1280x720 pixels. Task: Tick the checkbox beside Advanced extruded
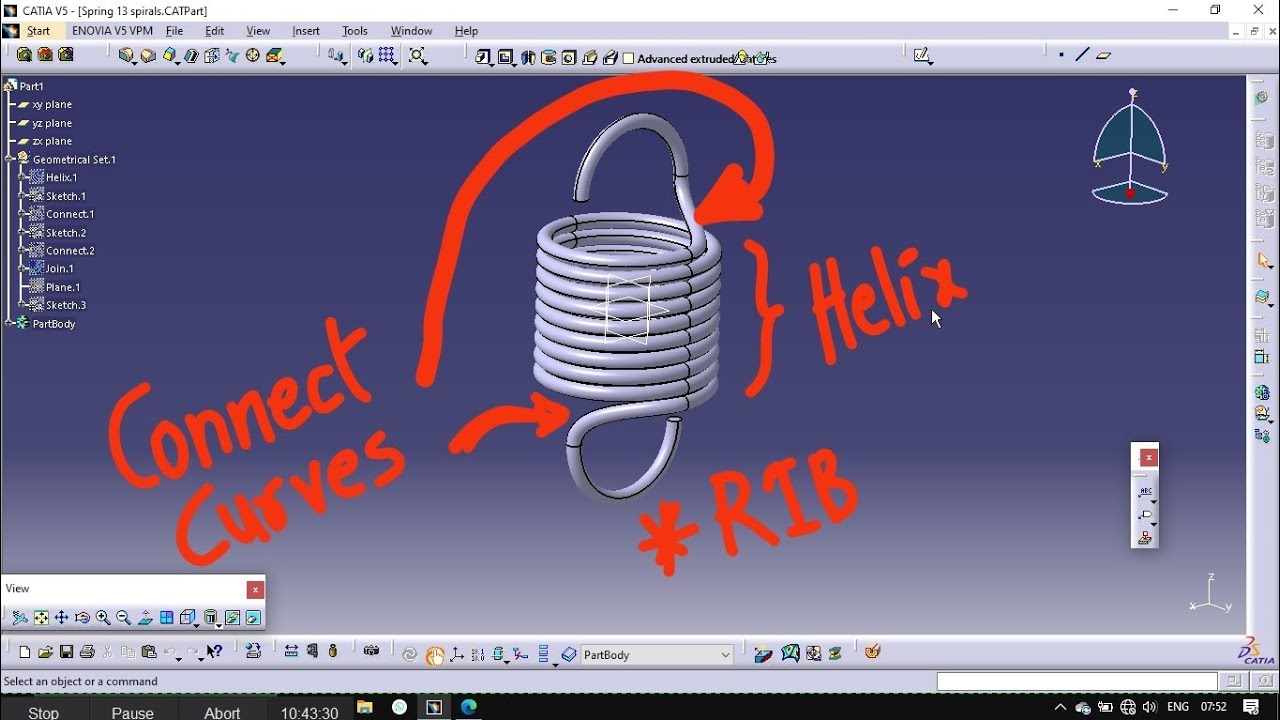click(x=629, y=58)
